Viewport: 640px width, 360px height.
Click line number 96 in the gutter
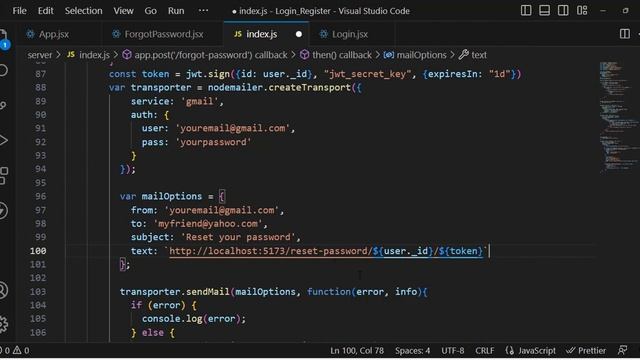(40, 196)
